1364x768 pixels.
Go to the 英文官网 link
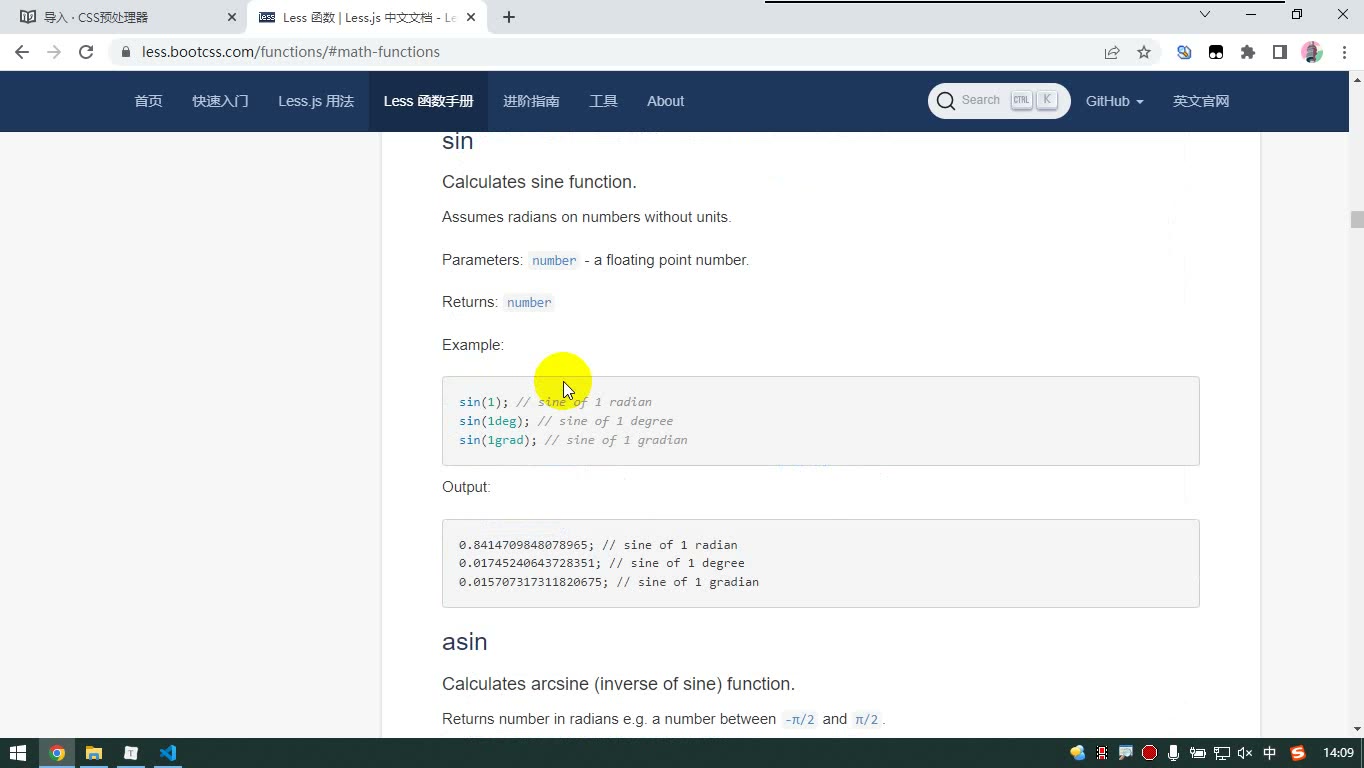(1201, 101)
